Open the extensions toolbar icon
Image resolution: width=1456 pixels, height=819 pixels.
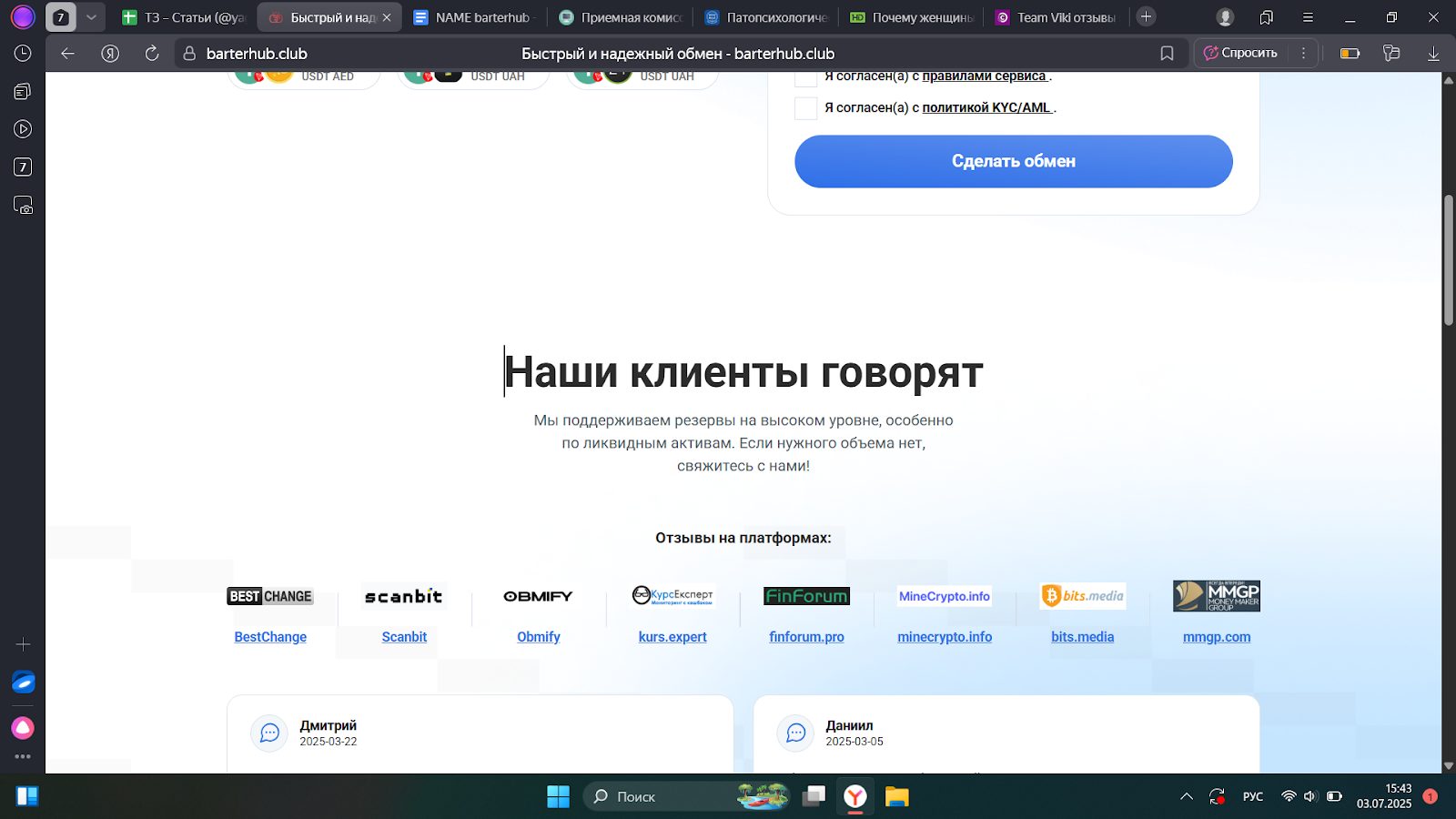(1391, 54)
